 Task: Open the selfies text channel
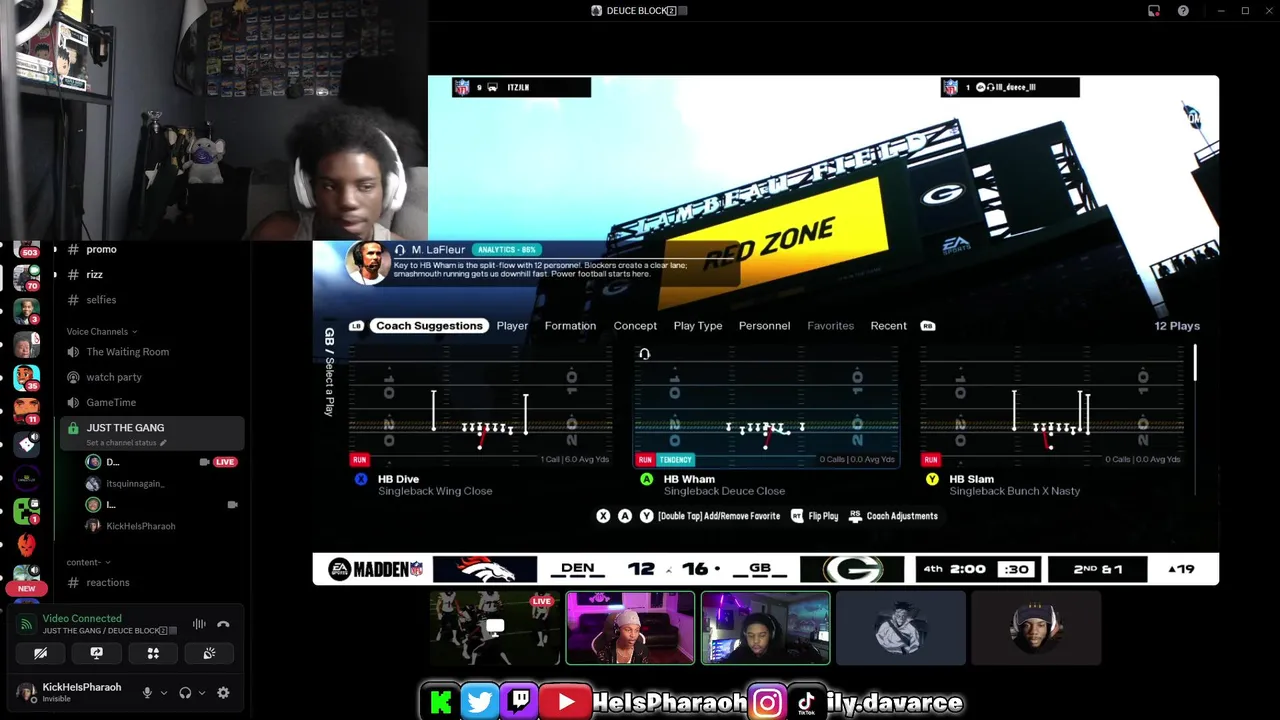click(x=101, y=300)
